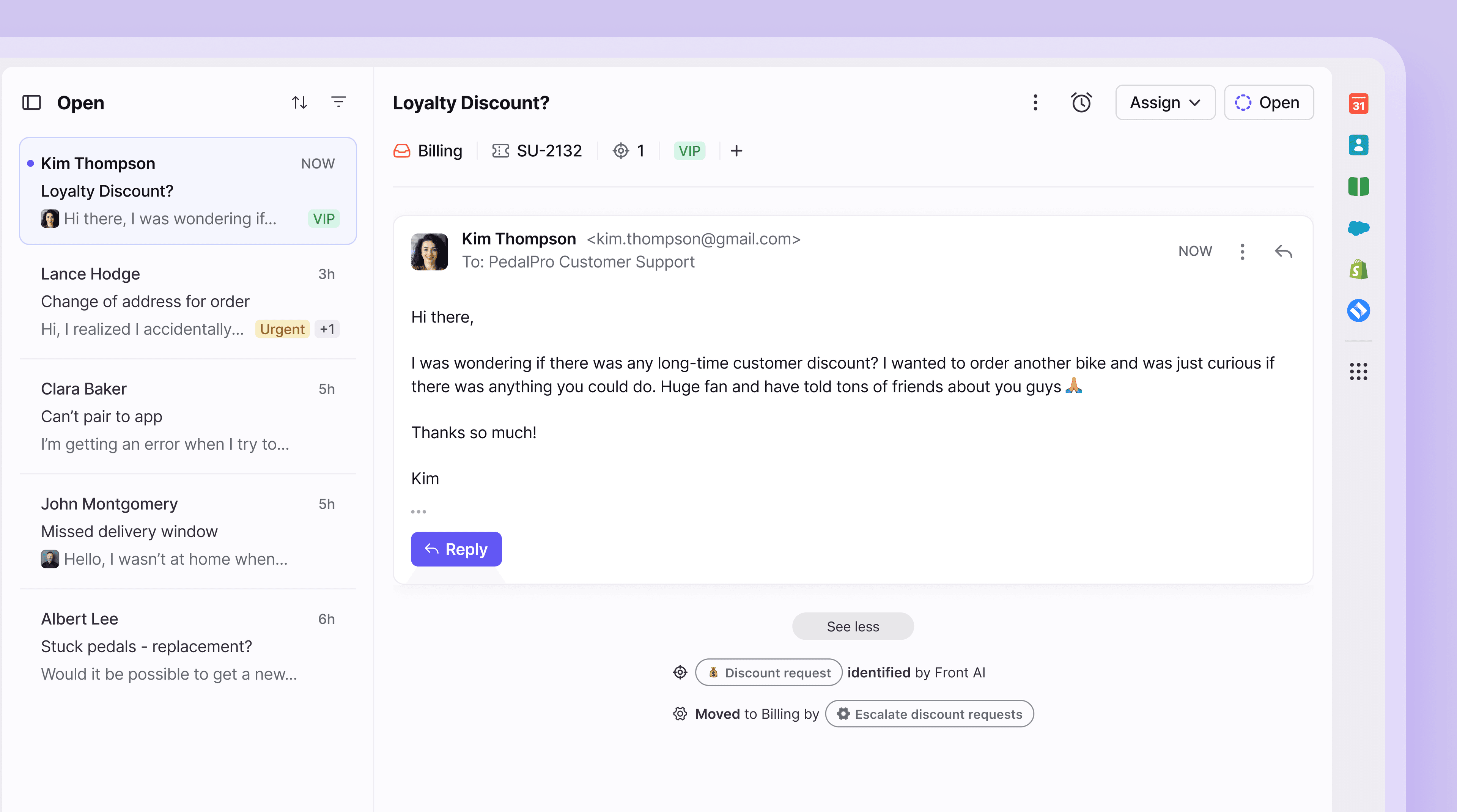Snooze the conversation with the clock icon
Screen dimensions: 1457x812
(1081, 102)
